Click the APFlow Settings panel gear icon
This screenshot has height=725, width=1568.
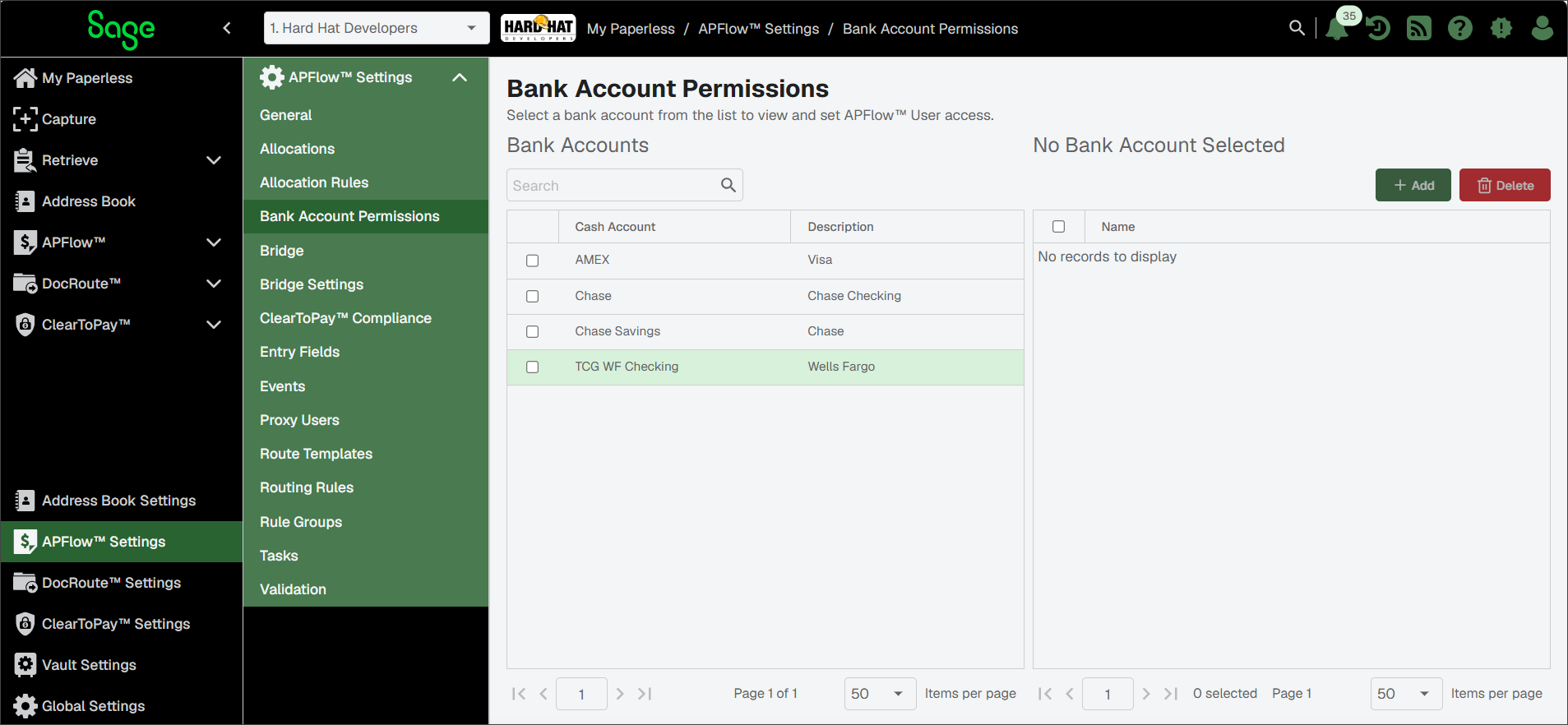coord(272,77)
